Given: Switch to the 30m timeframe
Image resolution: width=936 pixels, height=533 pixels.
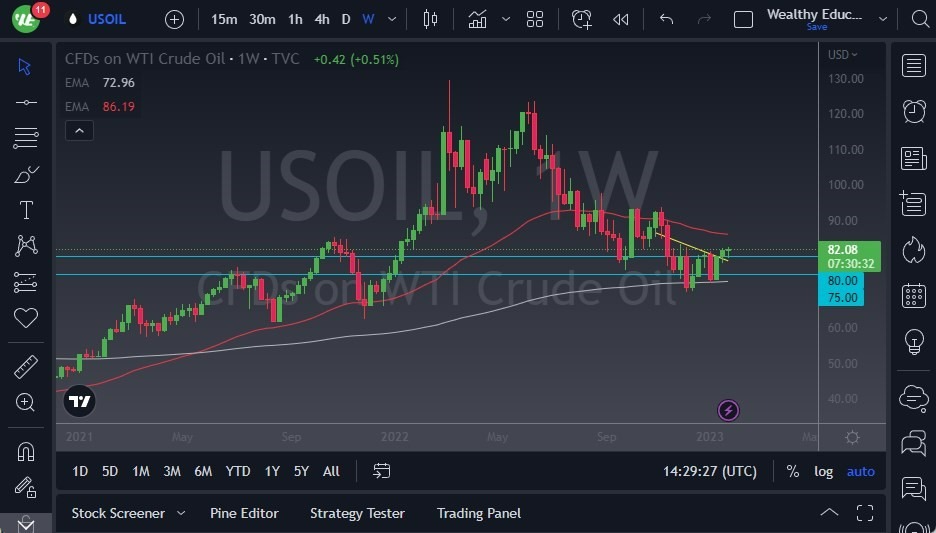Looking at the screenshot, I should (262, 20).
